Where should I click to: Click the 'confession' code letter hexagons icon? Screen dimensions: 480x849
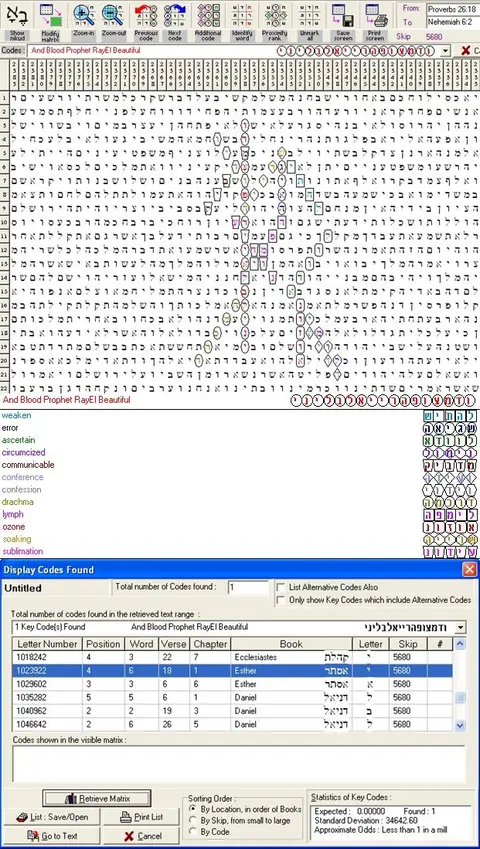tap(450, 490)
